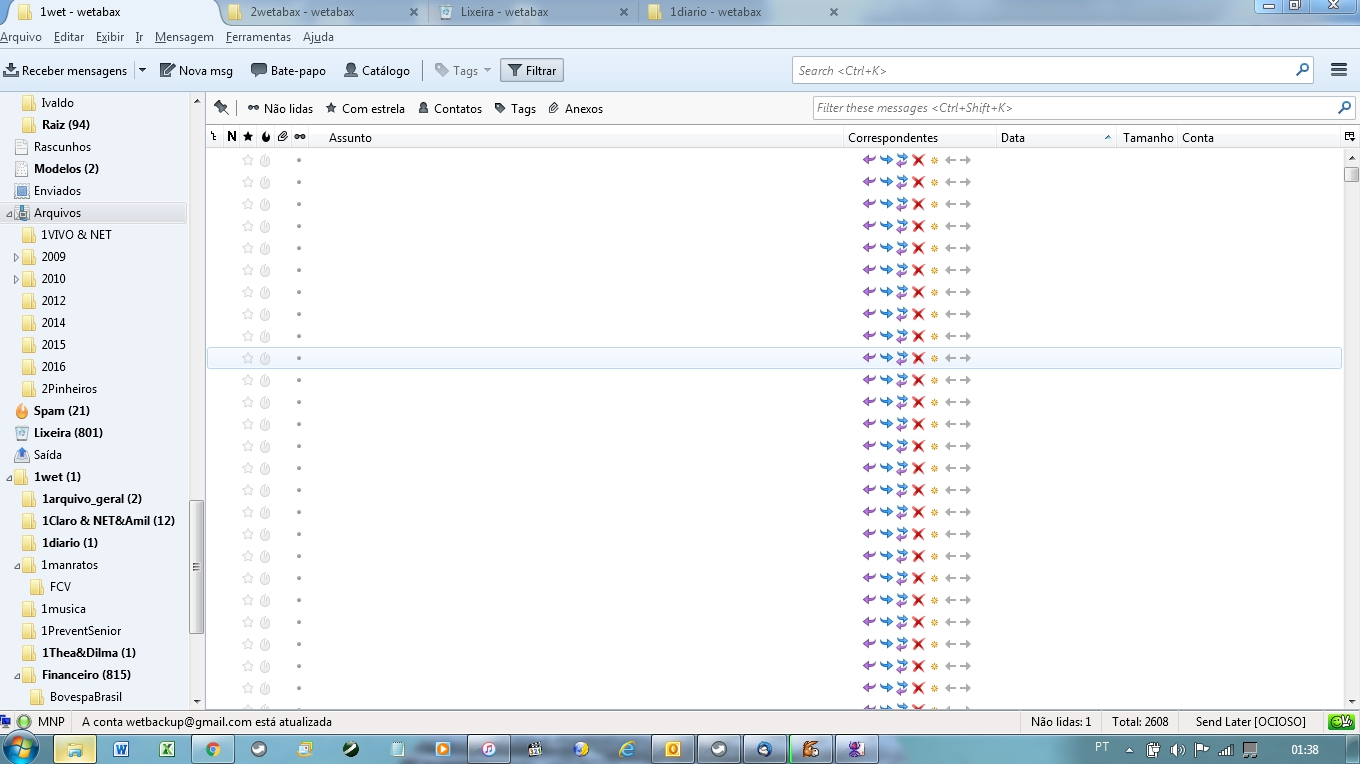Expand the 2009 folder in the tree
Image resolution: width=1360 pixels, height=764 pixels.
click(x=16, y=257)
